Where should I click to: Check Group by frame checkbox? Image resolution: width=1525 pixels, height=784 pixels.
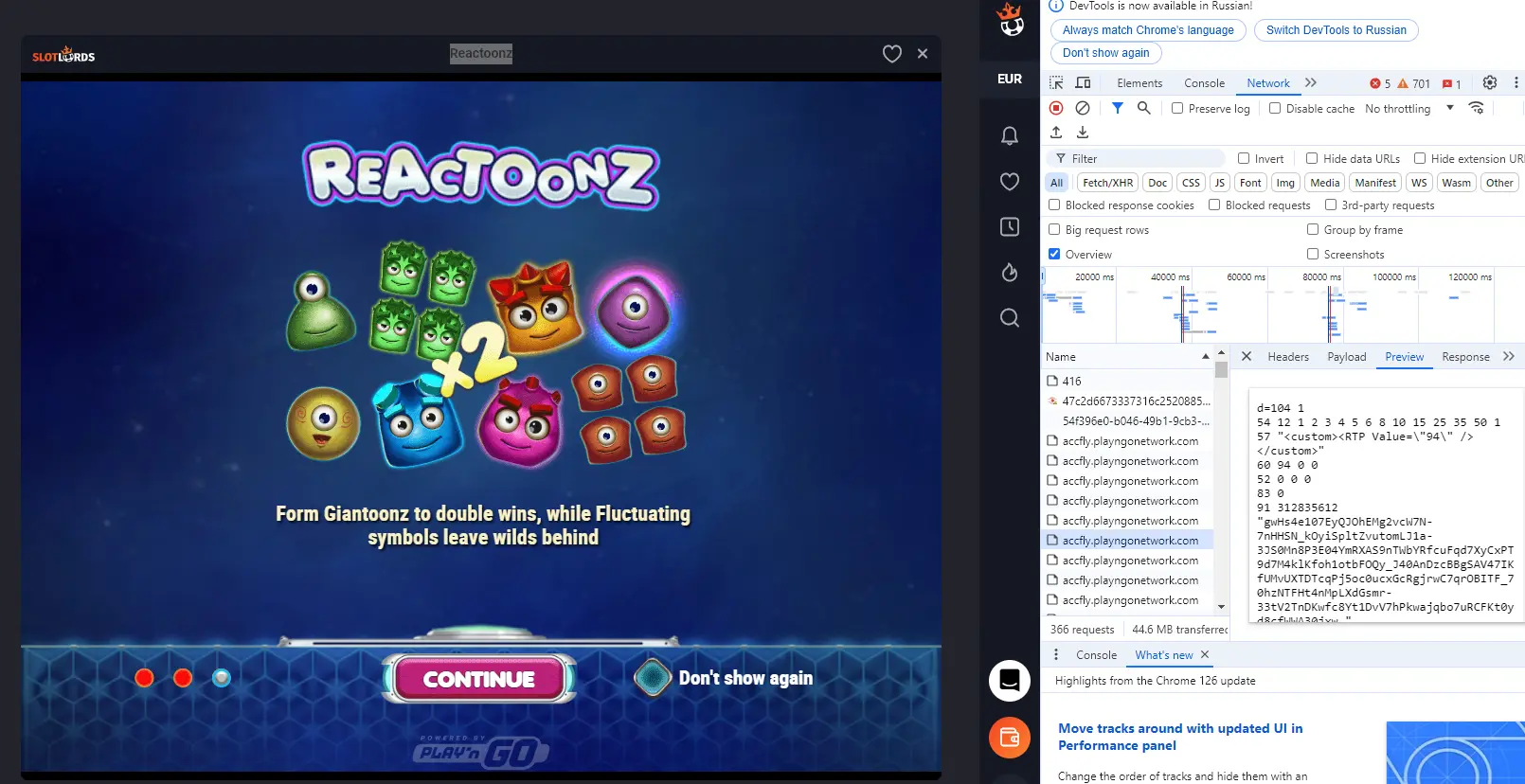click(x=1313, y=229)
